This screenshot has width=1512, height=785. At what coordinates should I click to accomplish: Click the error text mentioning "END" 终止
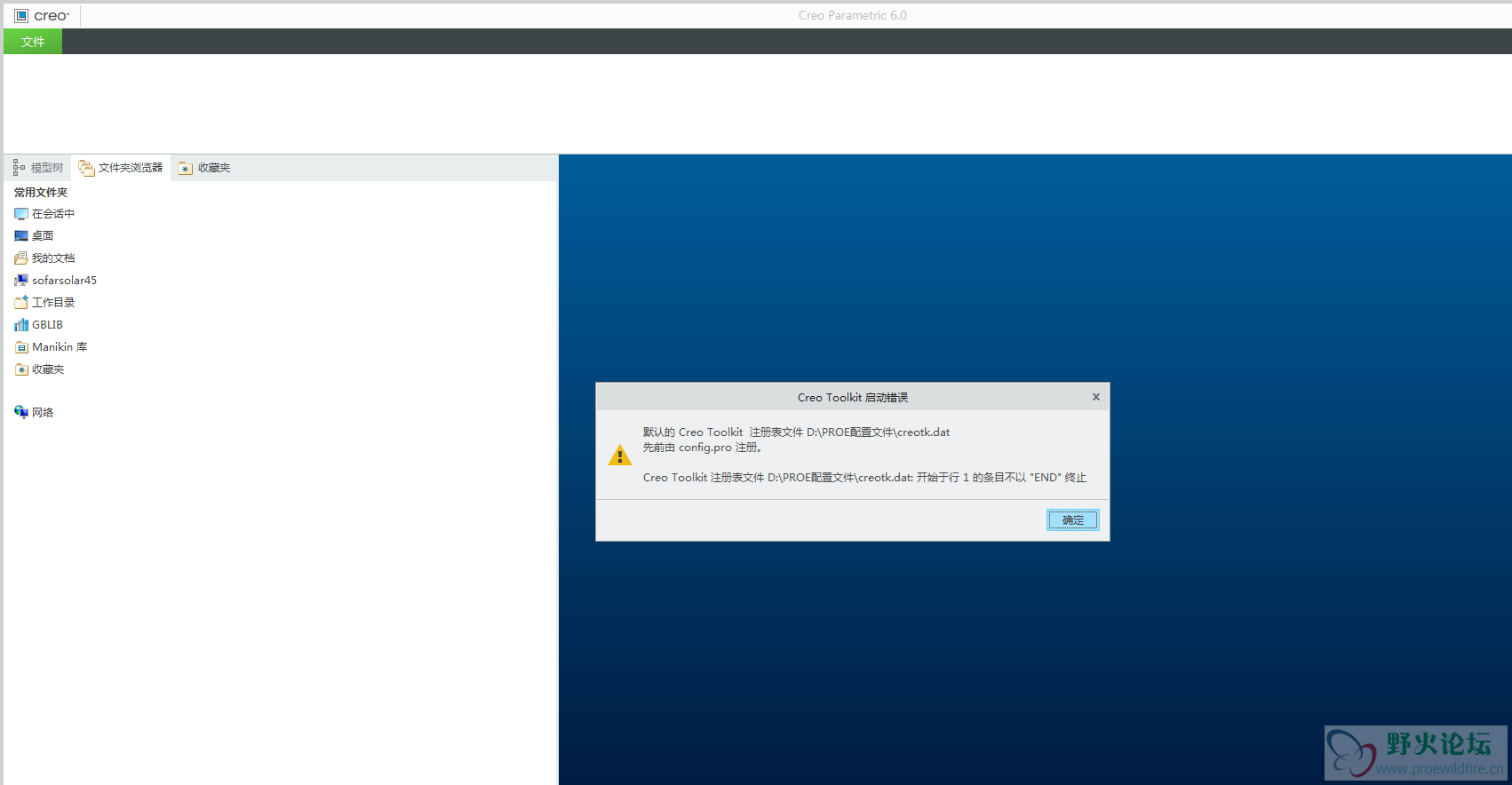pyautogui.click(x=864, y=478)
